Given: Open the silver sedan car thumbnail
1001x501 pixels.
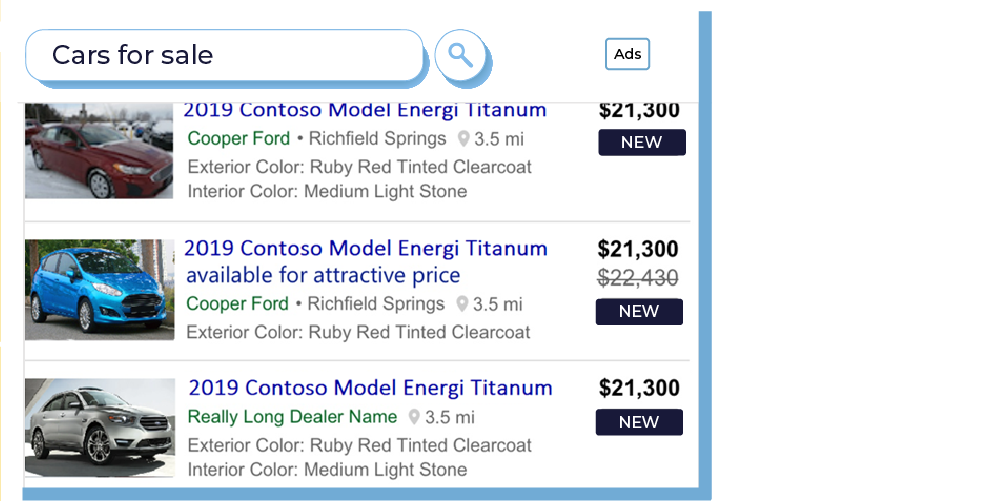Looking at the screenshot, I should [x=100, y=427].
